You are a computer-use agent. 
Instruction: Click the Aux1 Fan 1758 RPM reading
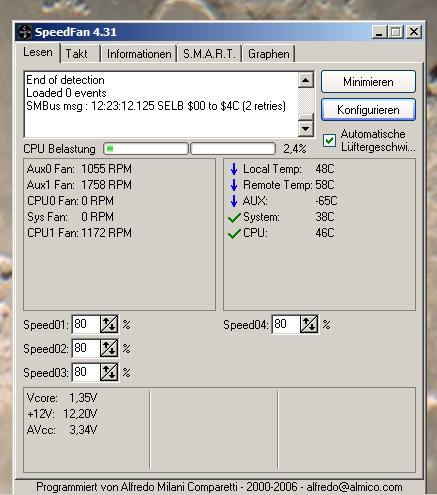click(x=79, y=185)
